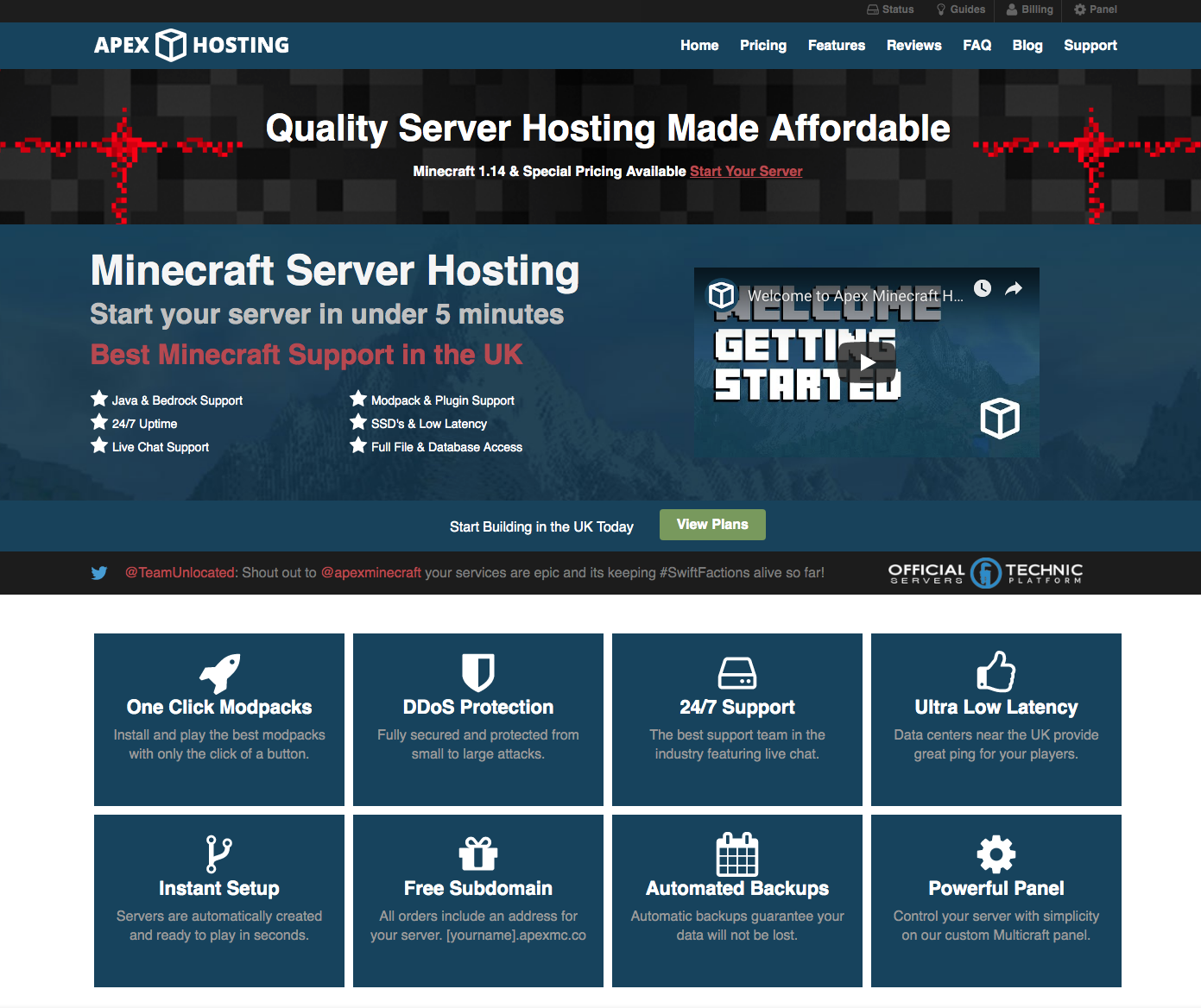Click the Watch Later clock on the video
1201x1008 pixels.
[x=983, y=288]
